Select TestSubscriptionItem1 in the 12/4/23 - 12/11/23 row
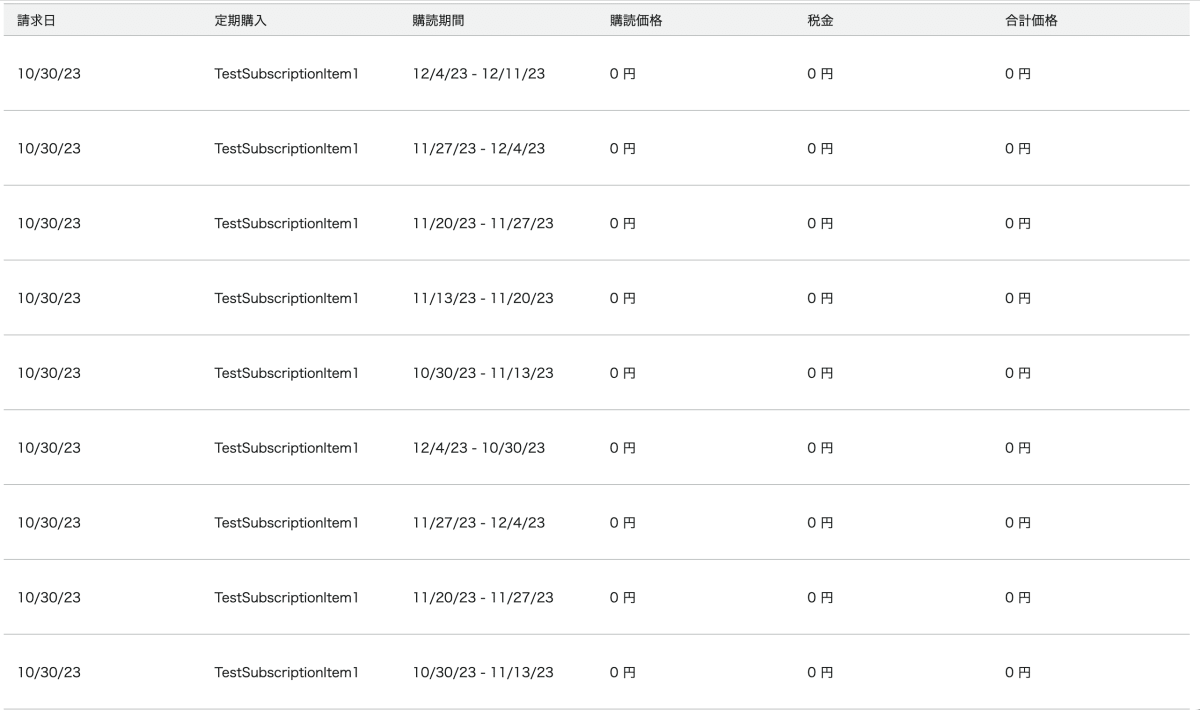The image size is (1200, 710). coord(287,74)
